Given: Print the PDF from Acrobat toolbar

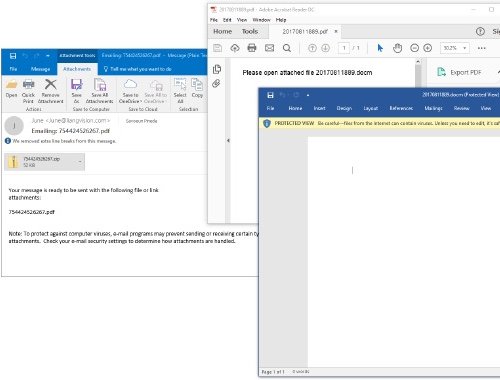Looking at the screenshot, I should click(252, 48).
